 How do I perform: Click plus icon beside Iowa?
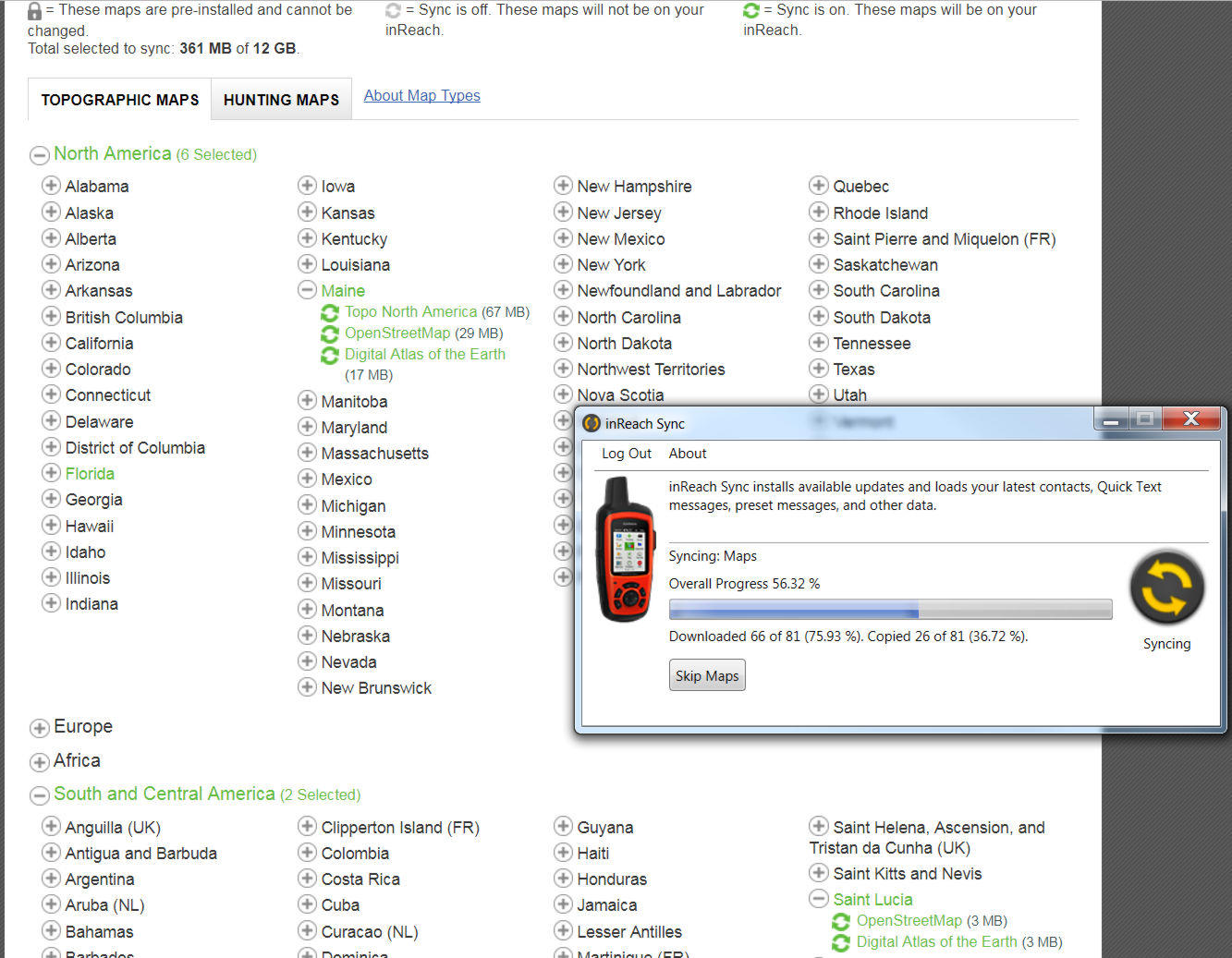pyautogui.click(x=307, y=185)
